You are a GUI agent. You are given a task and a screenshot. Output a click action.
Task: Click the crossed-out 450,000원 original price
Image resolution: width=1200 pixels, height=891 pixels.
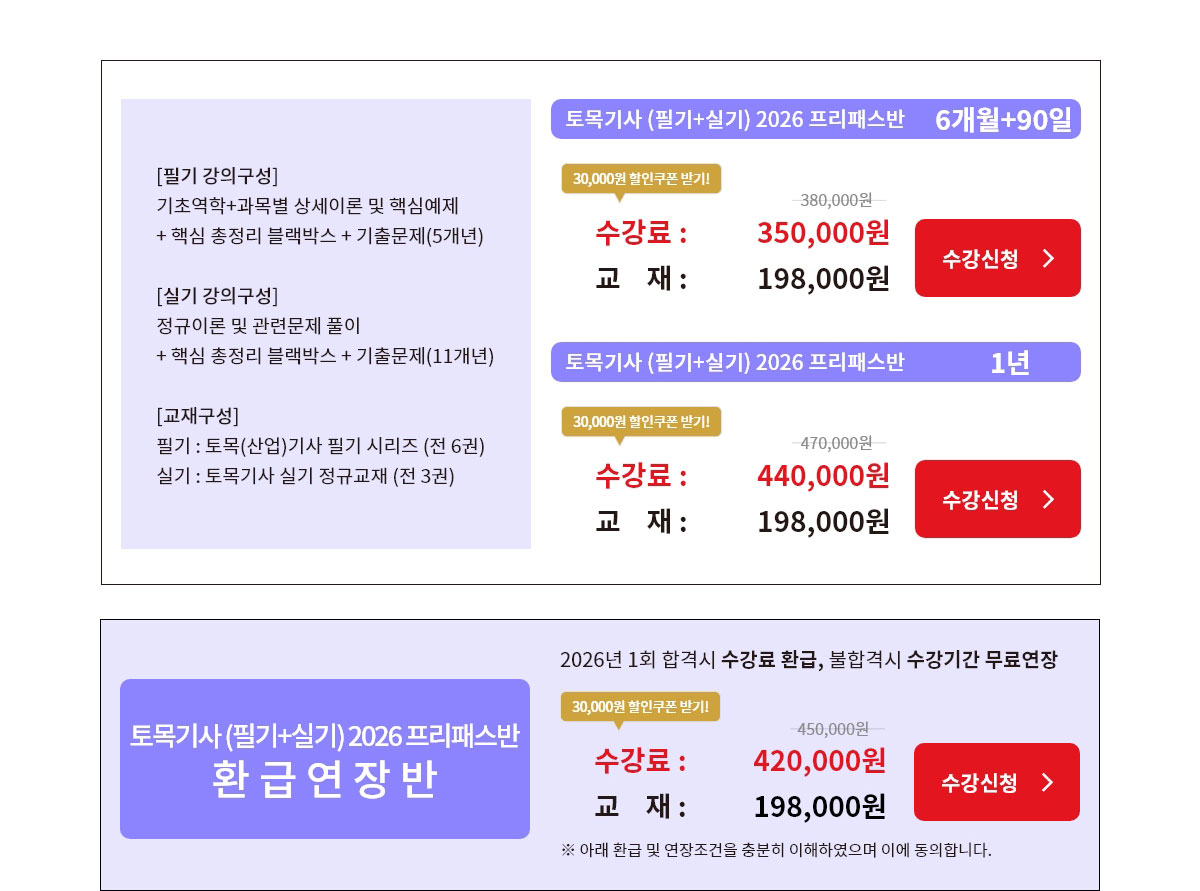click(833, 729)
